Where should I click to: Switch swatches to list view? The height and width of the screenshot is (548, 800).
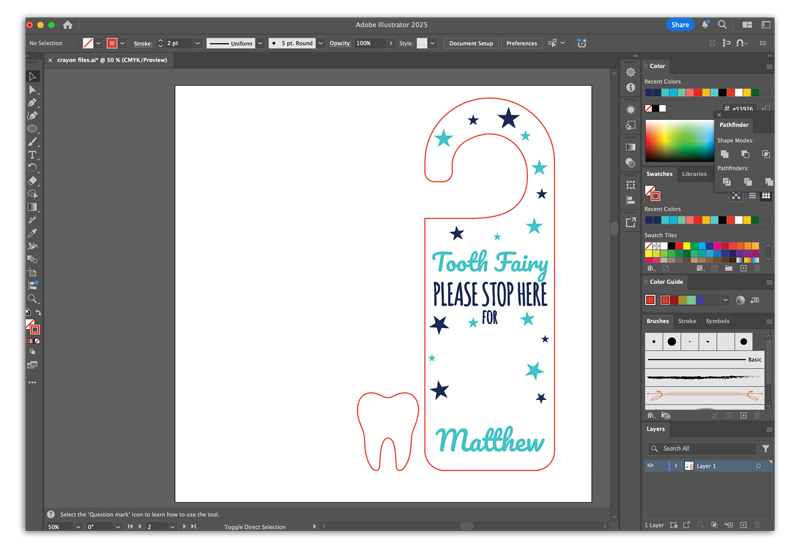tap(752, 196)
